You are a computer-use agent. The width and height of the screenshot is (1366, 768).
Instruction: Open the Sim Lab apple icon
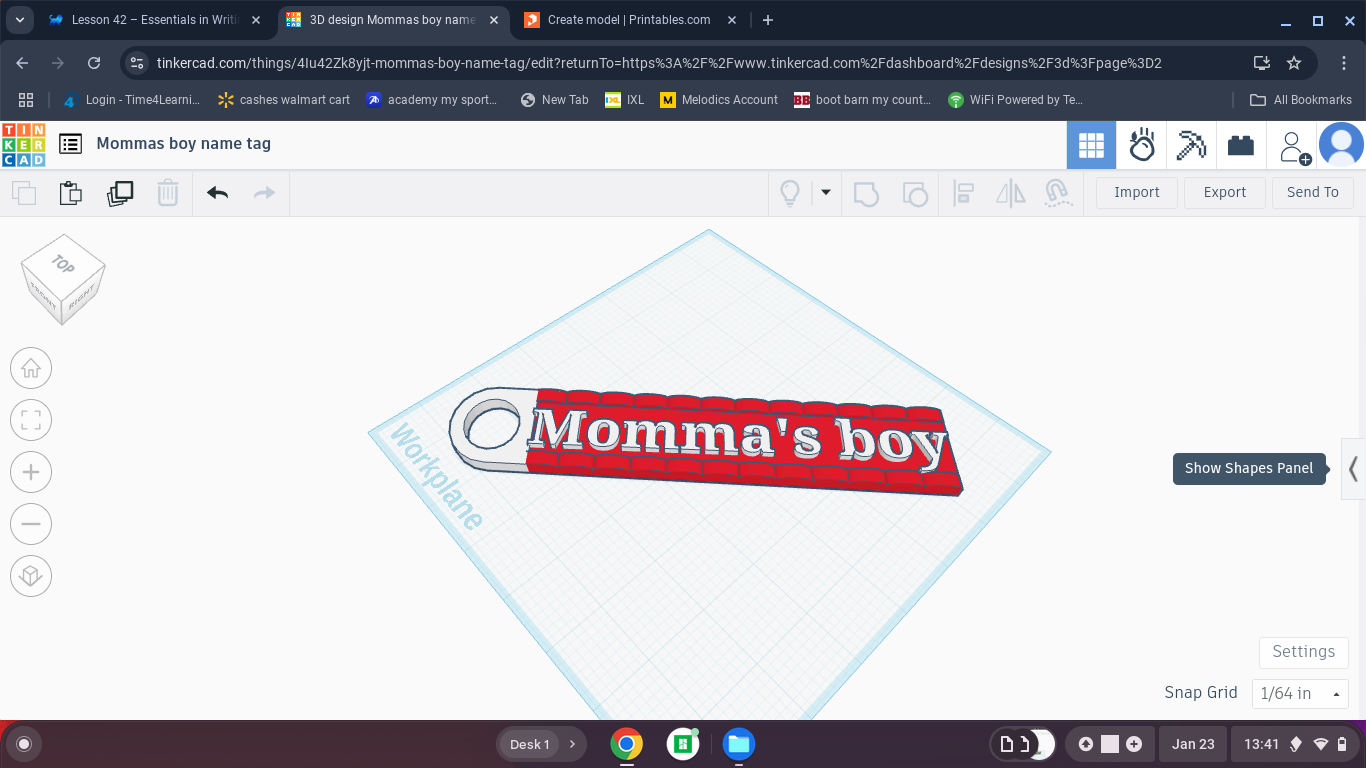[1141, 146]
